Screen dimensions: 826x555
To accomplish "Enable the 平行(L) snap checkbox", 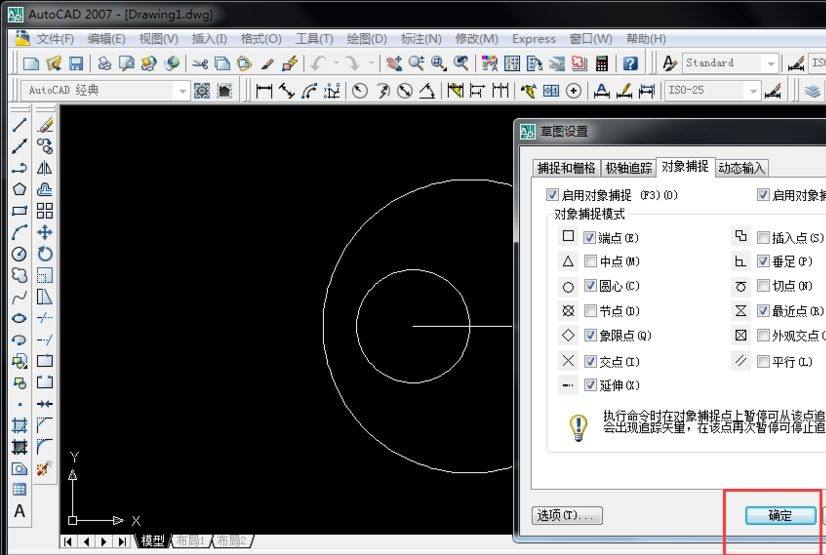I will pos(763,361).
